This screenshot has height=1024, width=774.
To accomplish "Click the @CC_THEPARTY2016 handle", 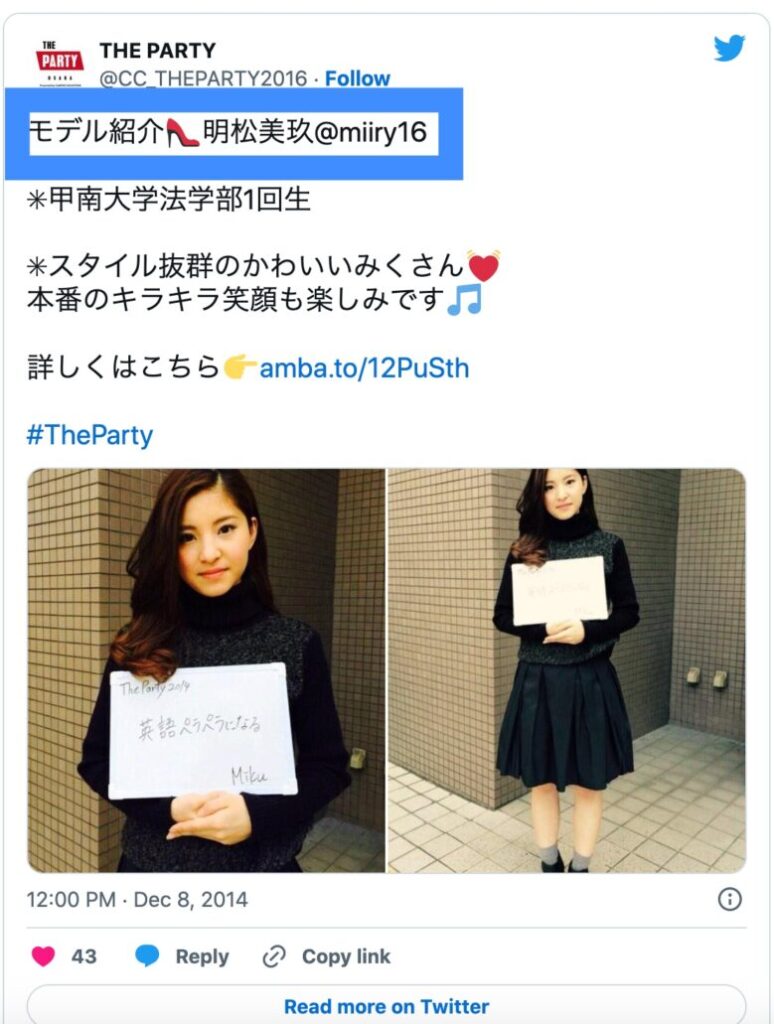I will tap(203, 78).
